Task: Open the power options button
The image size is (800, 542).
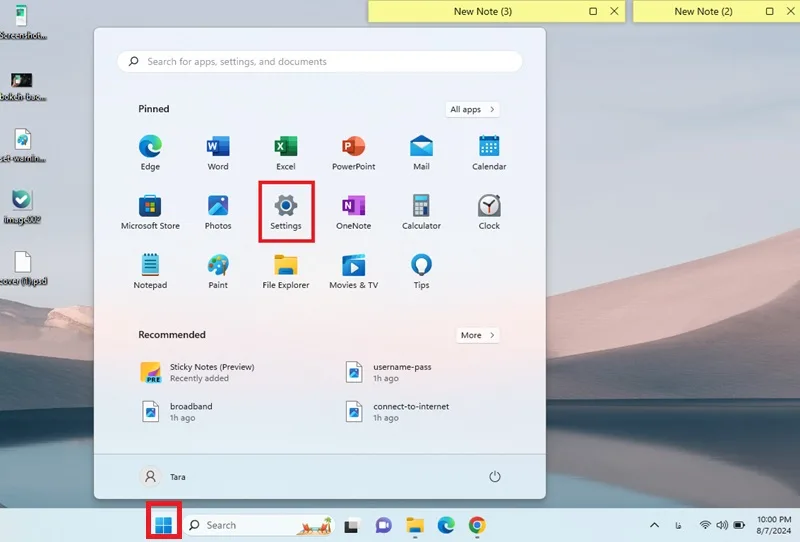Action: coord(494,477)
